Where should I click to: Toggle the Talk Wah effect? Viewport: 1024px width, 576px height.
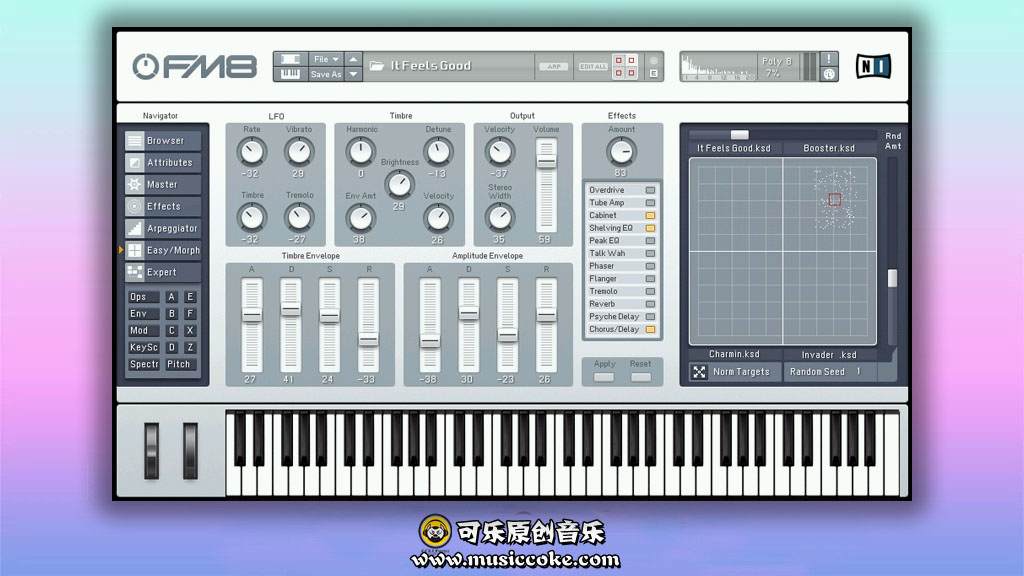pyautogui.click(x=650, y=253)
